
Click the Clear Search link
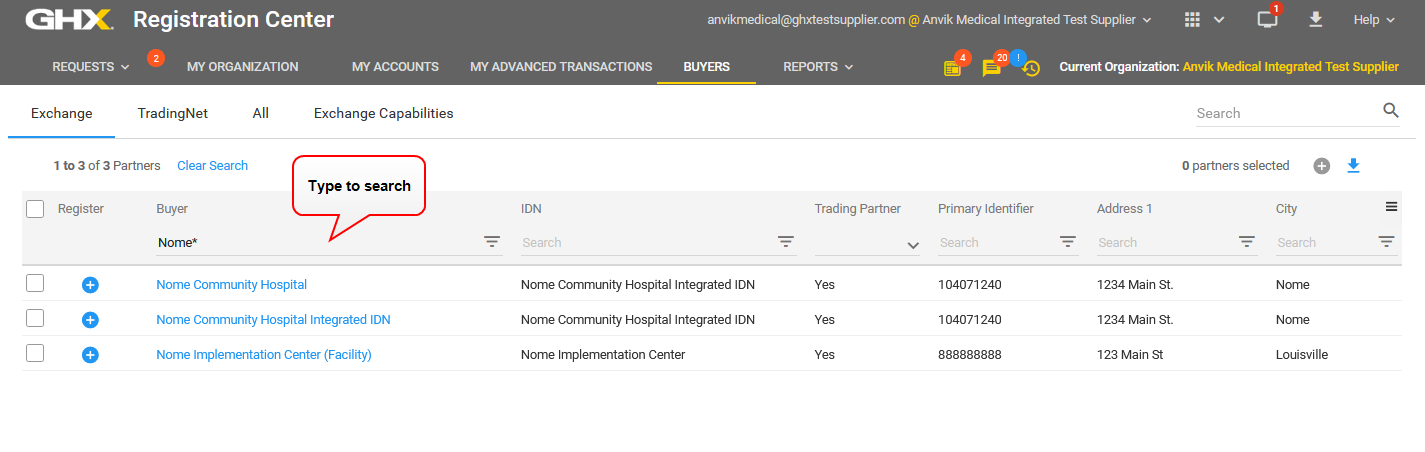tap(212, 166)
